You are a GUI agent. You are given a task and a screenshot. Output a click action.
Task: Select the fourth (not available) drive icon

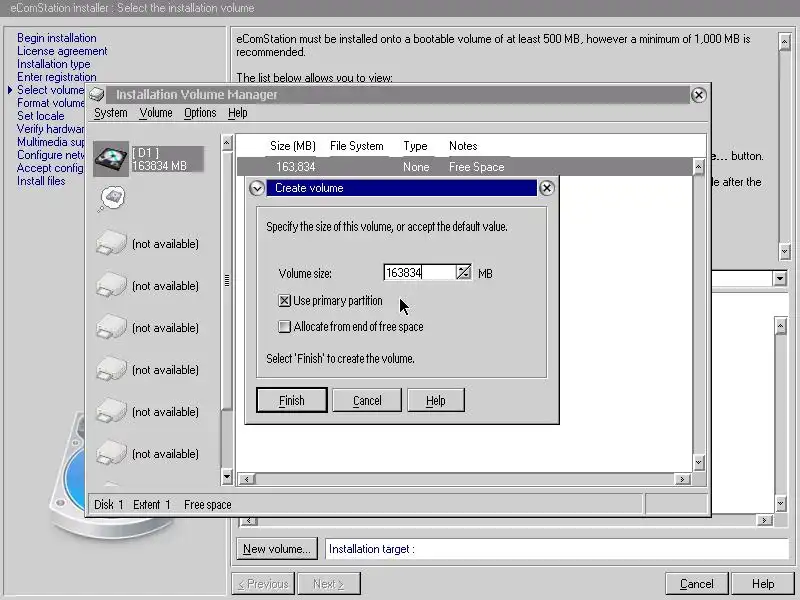tap(111, 369)
